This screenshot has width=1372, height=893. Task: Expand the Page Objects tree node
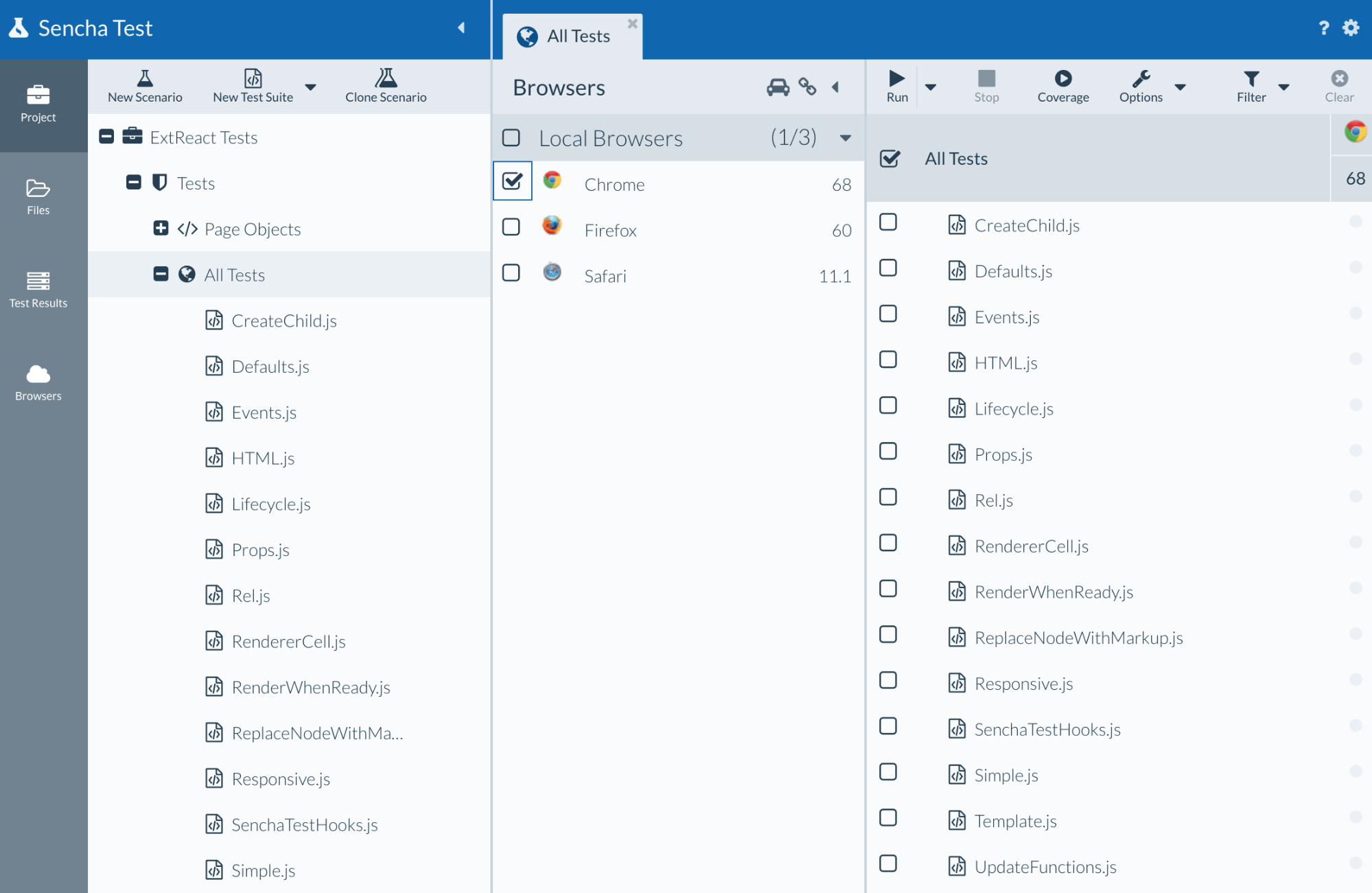pos(161,229)
